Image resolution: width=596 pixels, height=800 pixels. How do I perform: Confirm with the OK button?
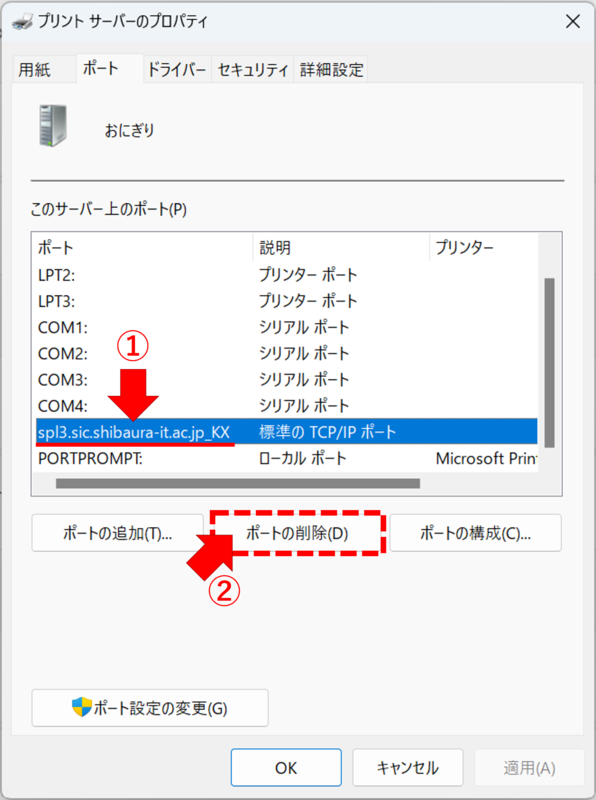286,767
